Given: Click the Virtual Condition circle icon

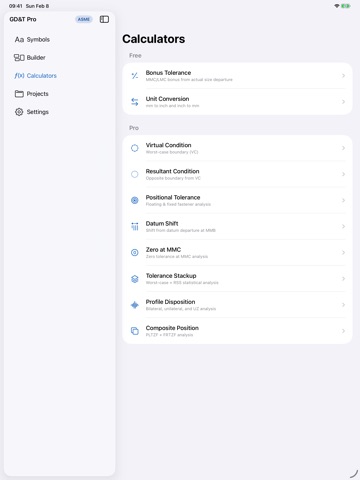Looking at the screenshot, I should point(135,148).
